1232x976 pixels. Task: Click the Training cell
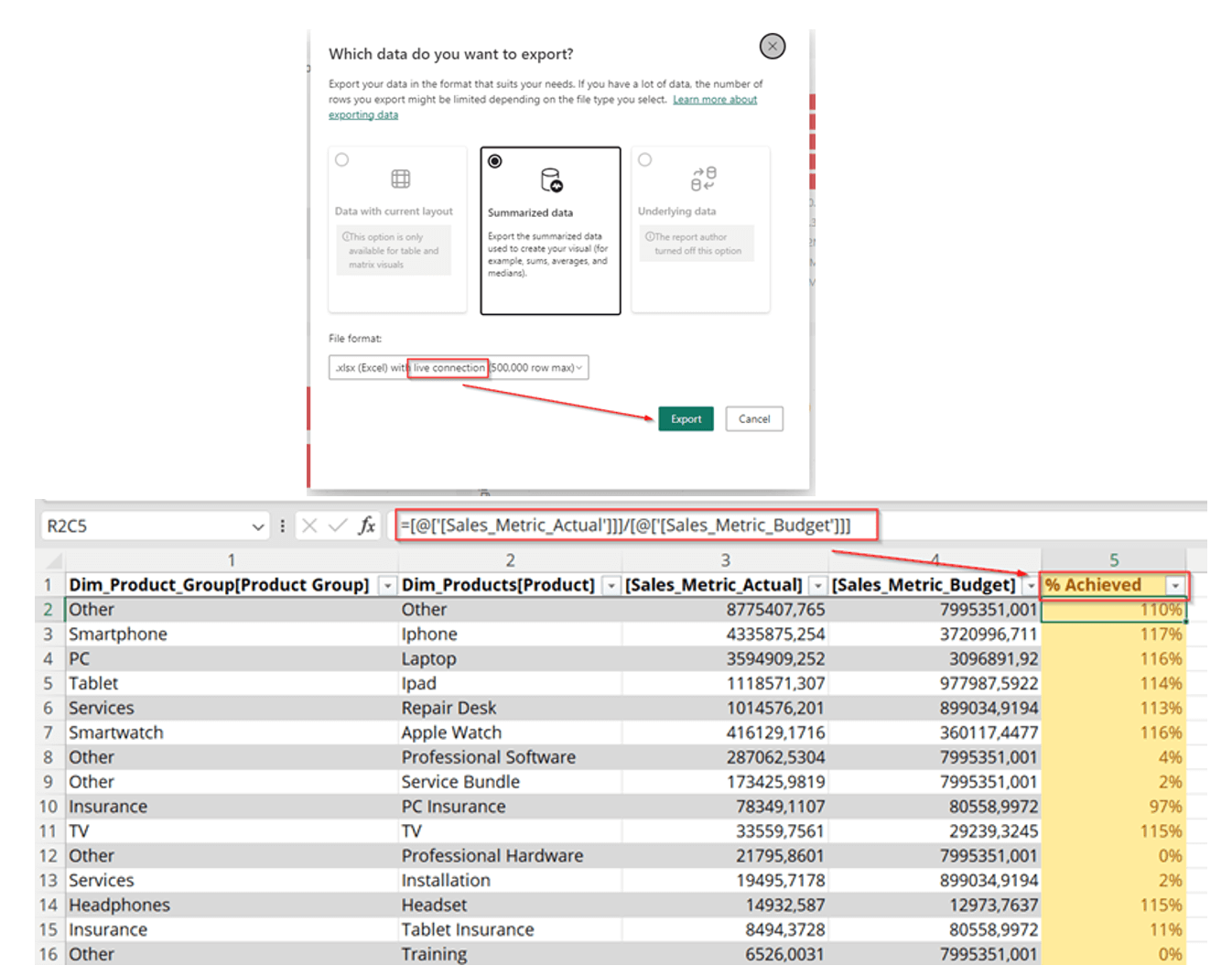[511, 954]
